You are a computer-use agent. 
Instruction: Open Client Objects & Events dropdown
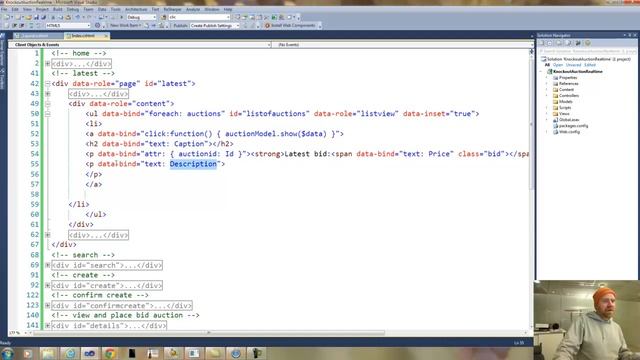click(142, 44)
